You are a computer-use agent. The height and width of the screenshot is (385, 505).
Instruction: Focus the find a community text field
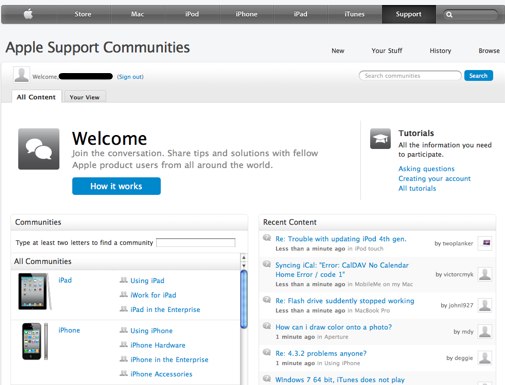(x=196, y=242)
